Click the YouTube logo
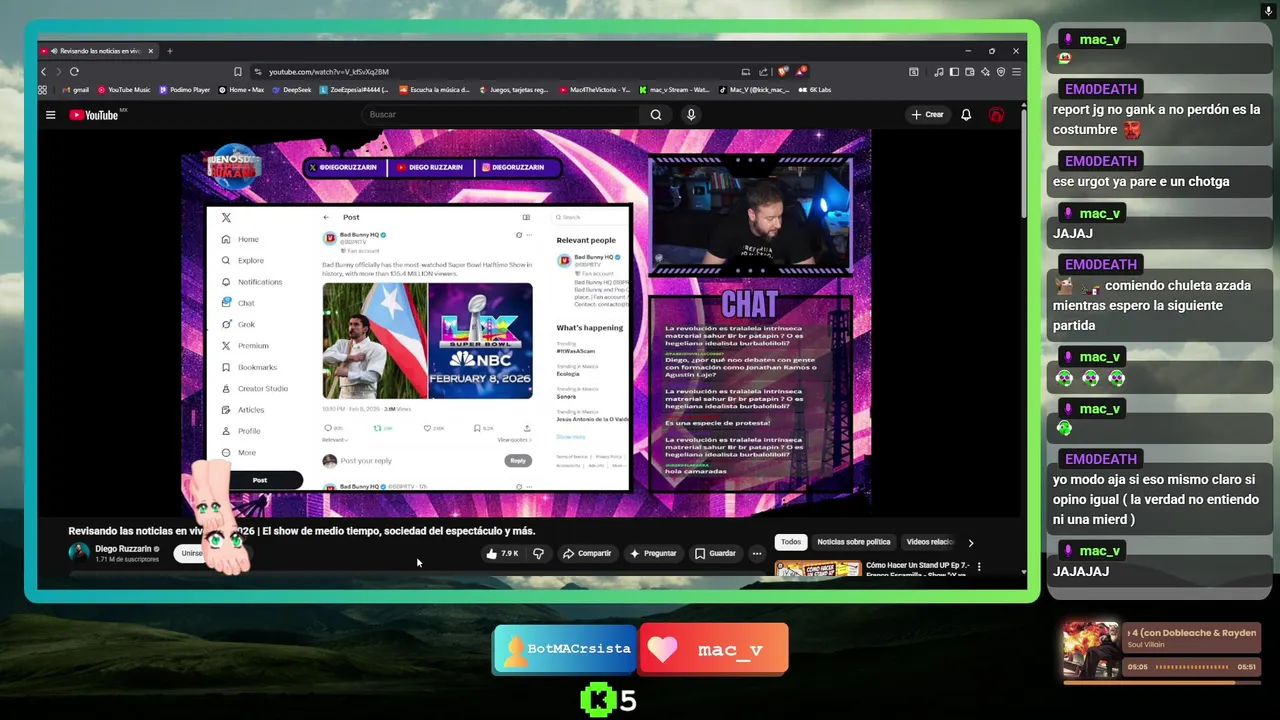Viewport: 1280px width, 720px height. point(94,115)
